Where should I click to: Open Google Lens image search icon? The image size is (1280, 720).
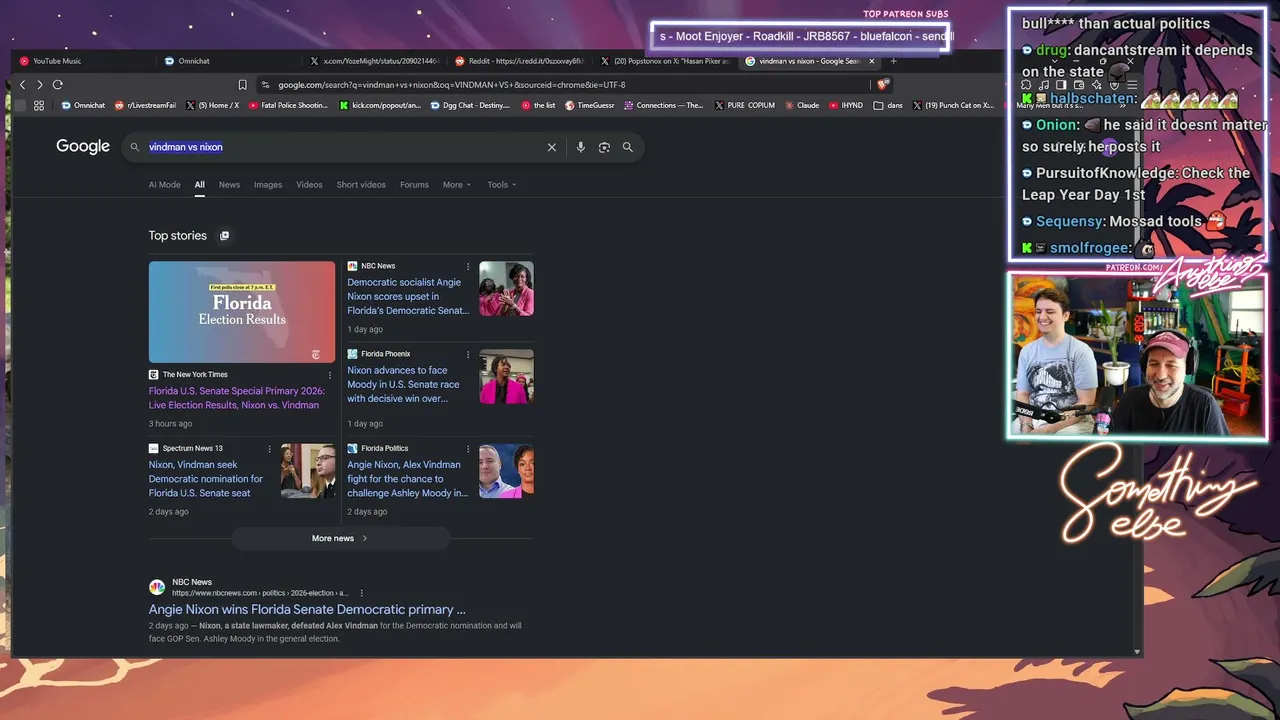[604, 147]
